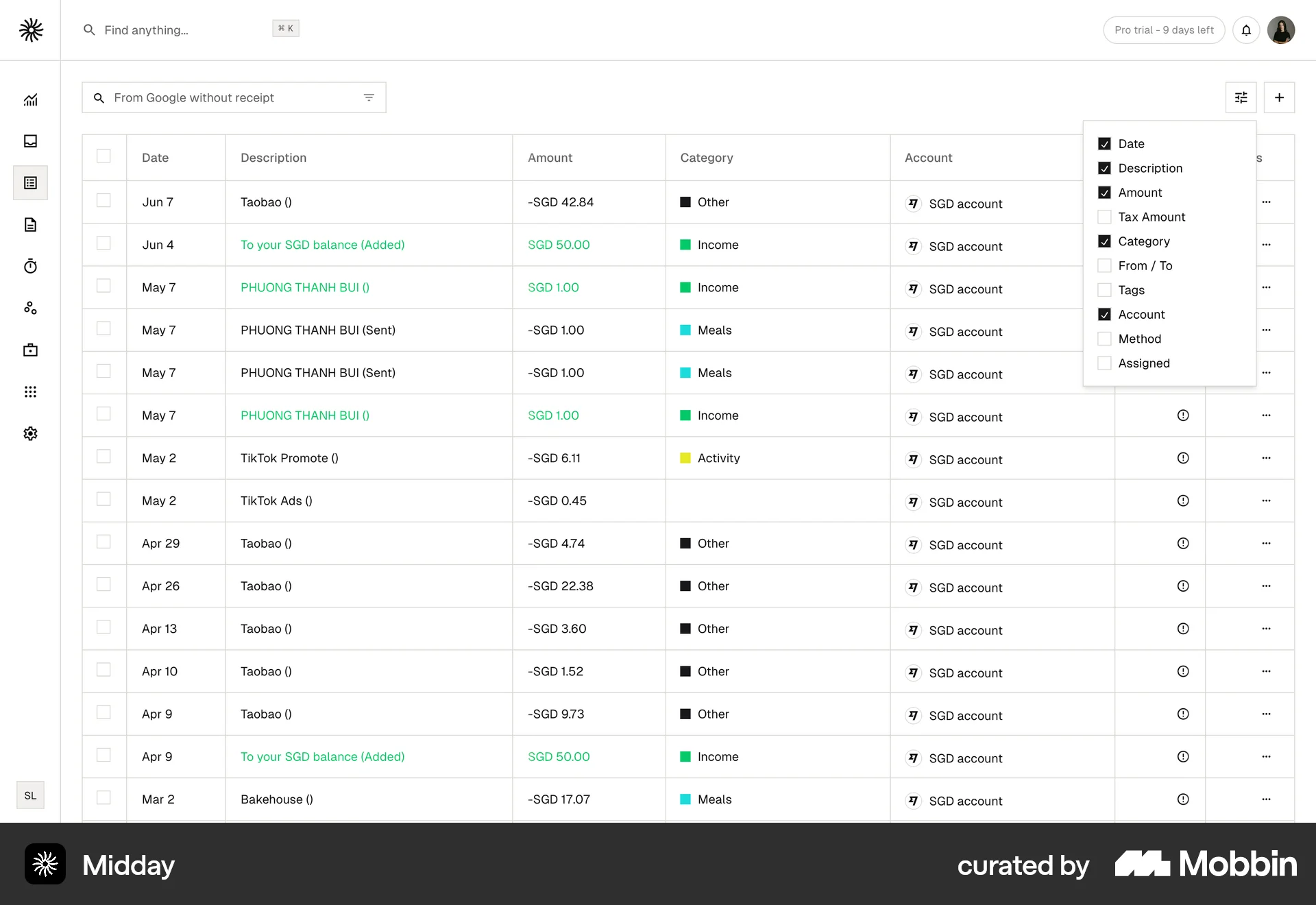
Task: Open Settings via the gear icon
Action: (30, 433)
